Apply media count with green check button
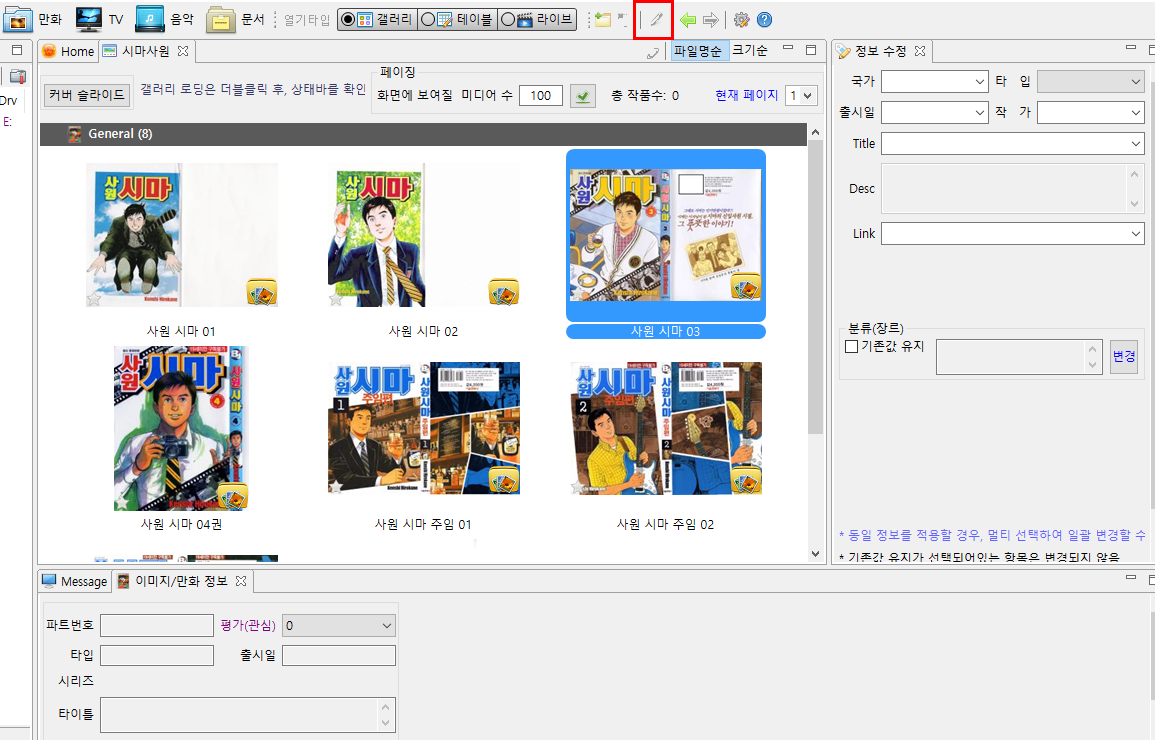 [x=583, y=96]
